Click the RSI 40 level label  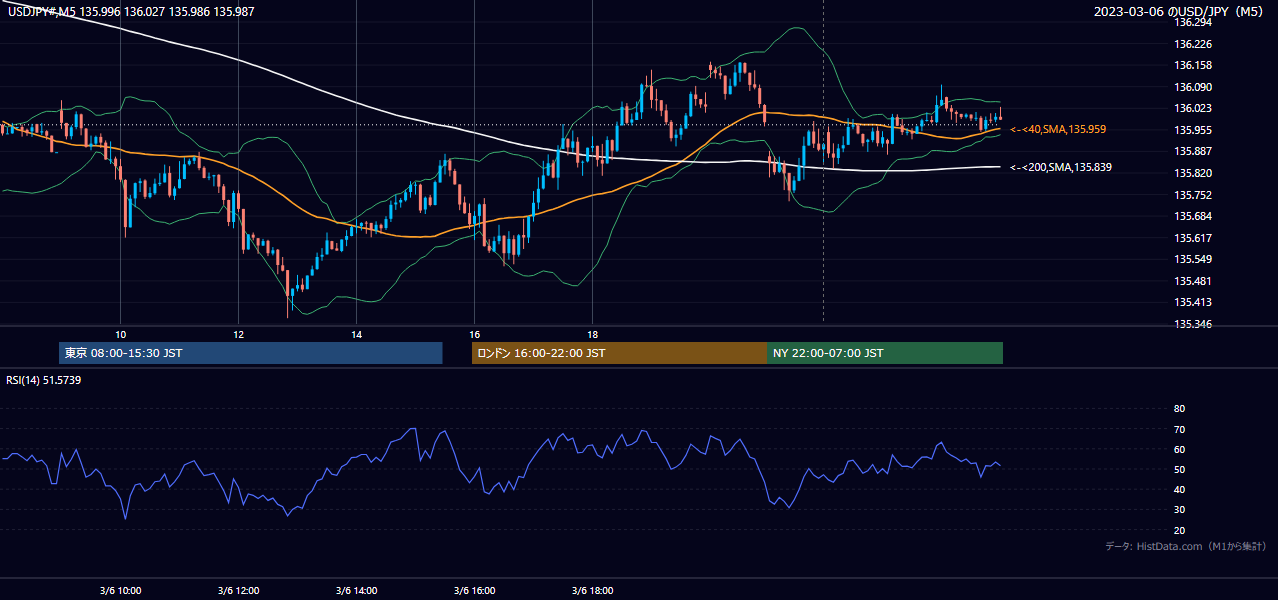click(x=1179, y=489)
